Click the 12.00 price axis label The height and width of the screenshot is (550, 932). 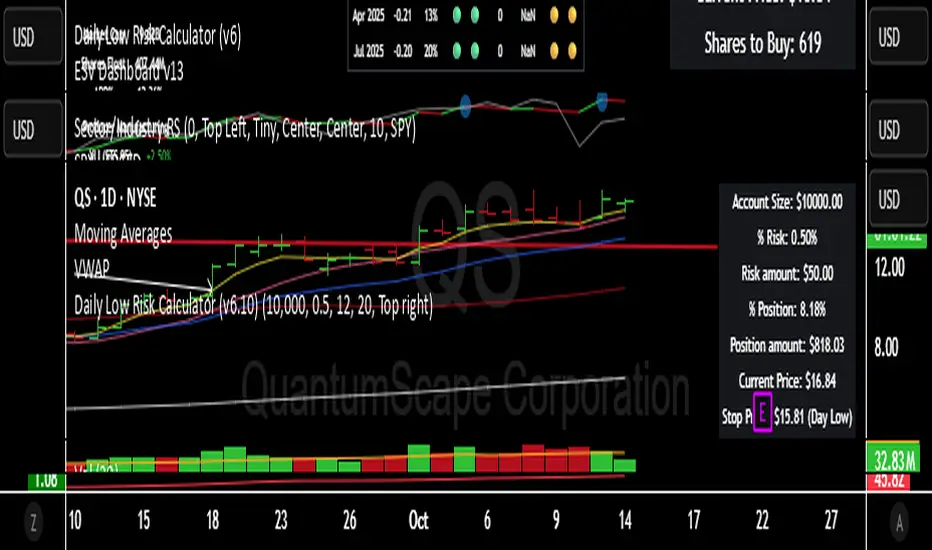click(889, 268)
